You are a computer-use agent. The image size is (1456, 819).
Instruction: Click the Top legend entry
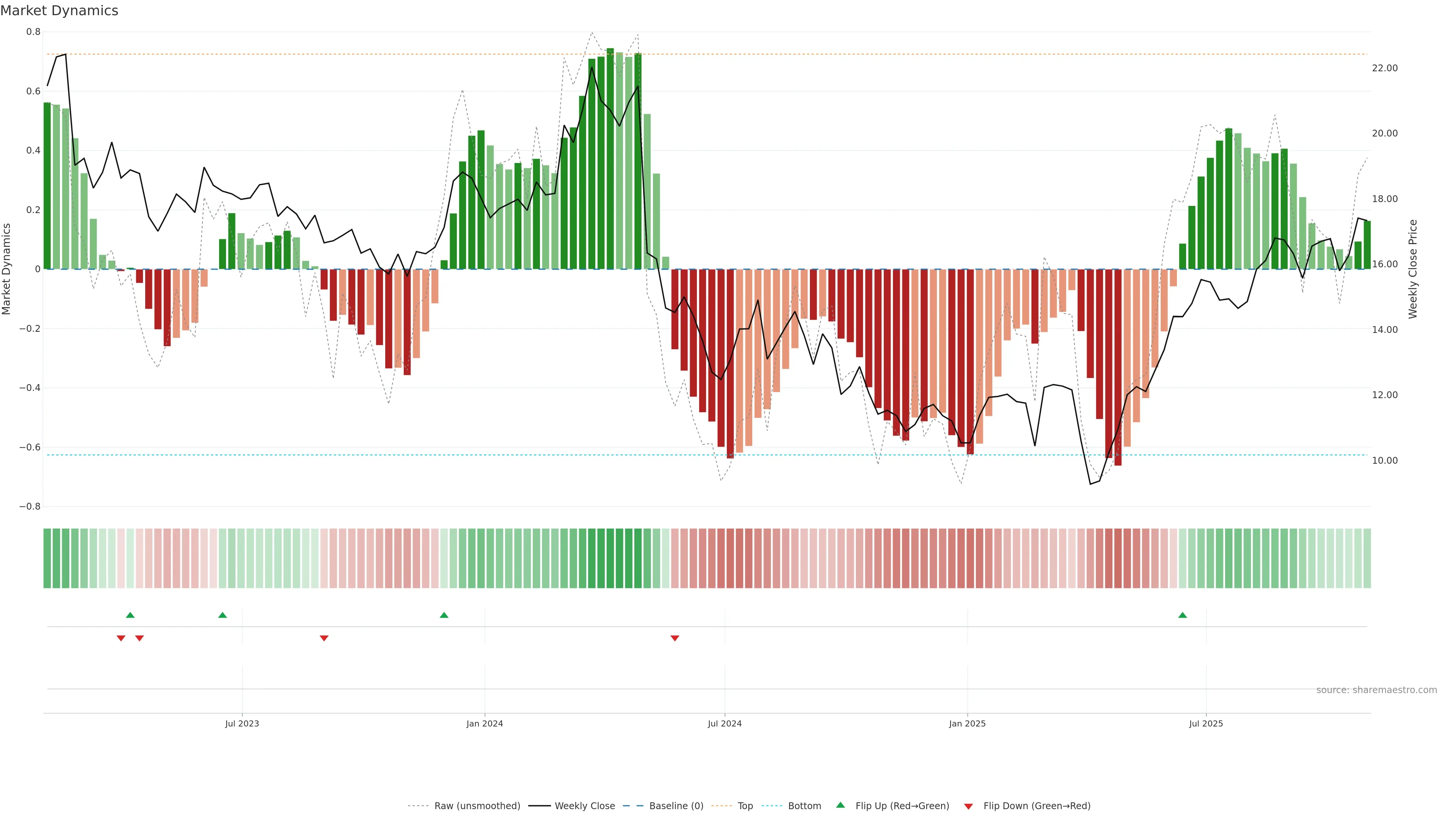745,806
